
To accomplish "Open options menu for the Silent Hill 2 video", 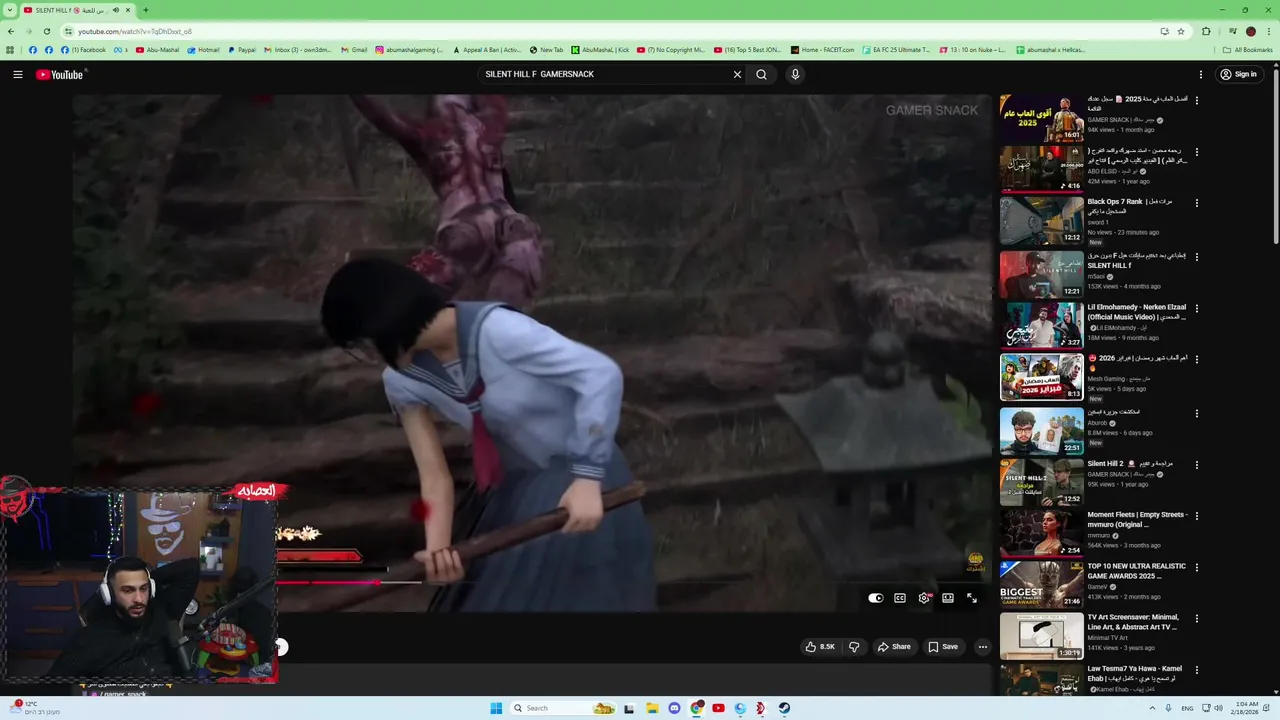I will coord(1197,465).
